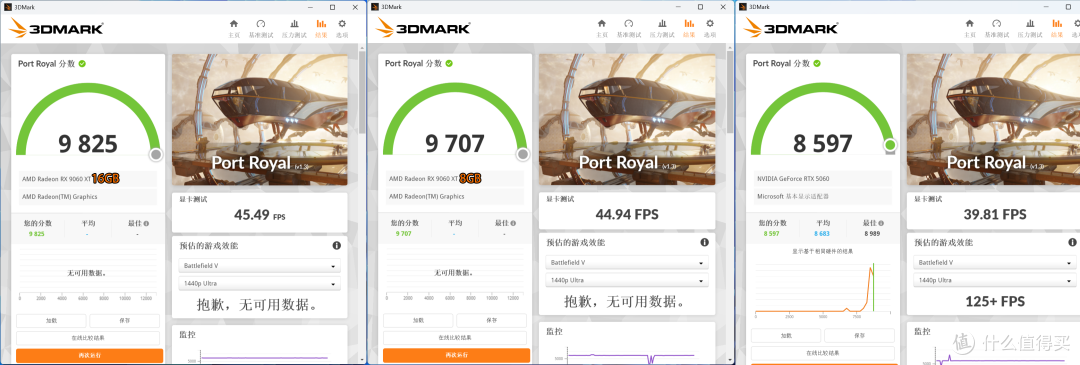Open Battlefield V dropdown in middle 9 707 window
Image resolution: width=1080 pixels, height=365 pixels.
[627, 263]
